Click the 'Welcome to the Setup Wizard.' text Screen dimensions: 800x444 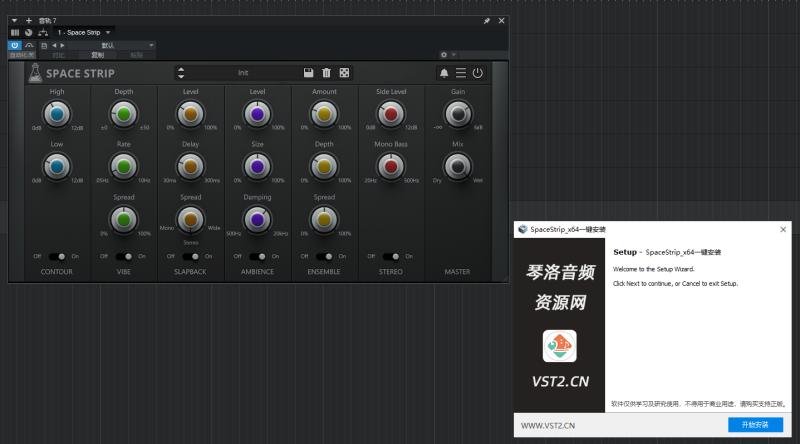[x=654, y=269]
